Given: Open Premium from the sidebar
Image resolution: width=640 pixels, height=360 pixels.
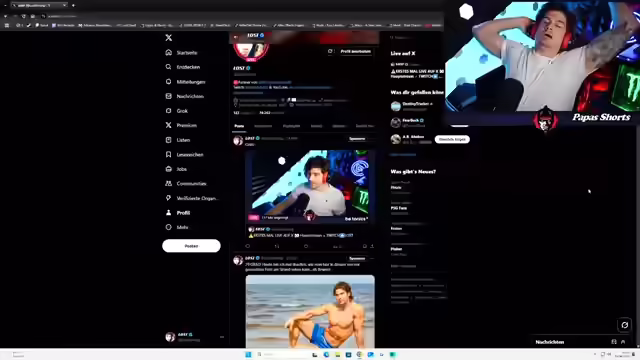Looking at the screenshot, I should coord(181,125).
